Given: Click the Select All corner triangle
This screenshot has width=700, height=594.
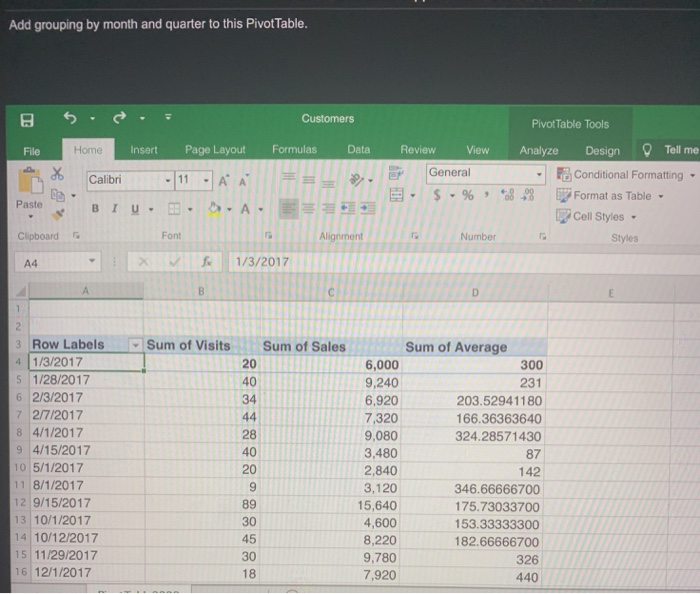Looking at the screenshot, I should (21, 292).
